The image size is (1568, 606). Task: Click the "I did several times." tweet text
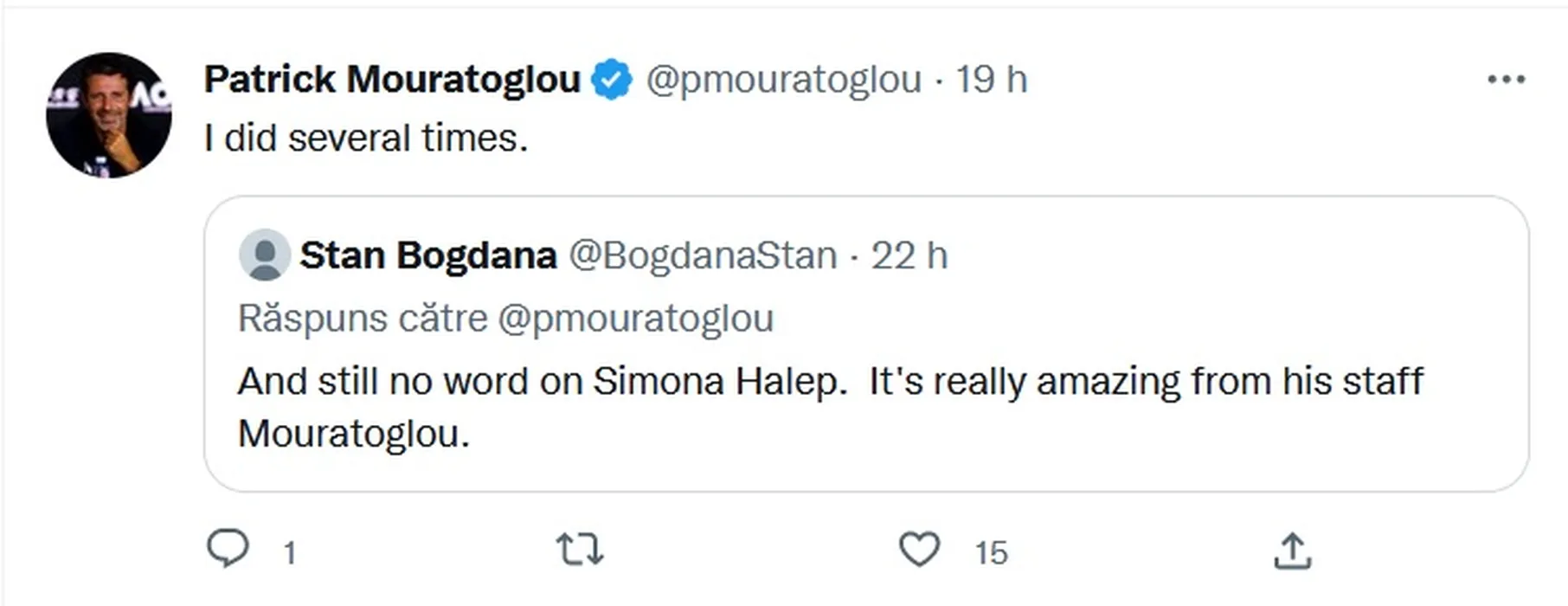pyautogui.click(x=366, y=139)
